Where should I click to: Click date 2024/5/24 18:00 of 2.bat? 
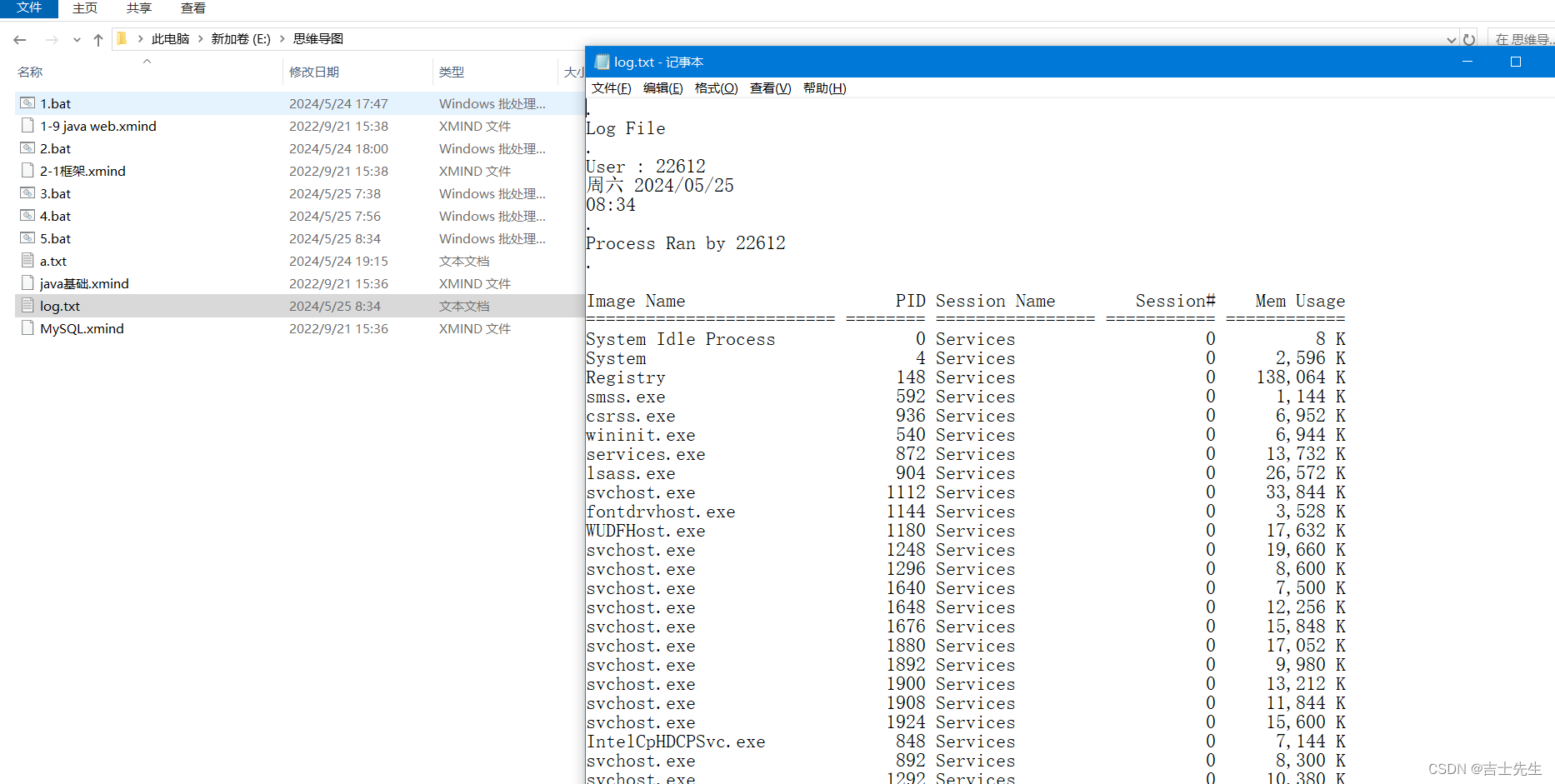click(x=338, y=148)
